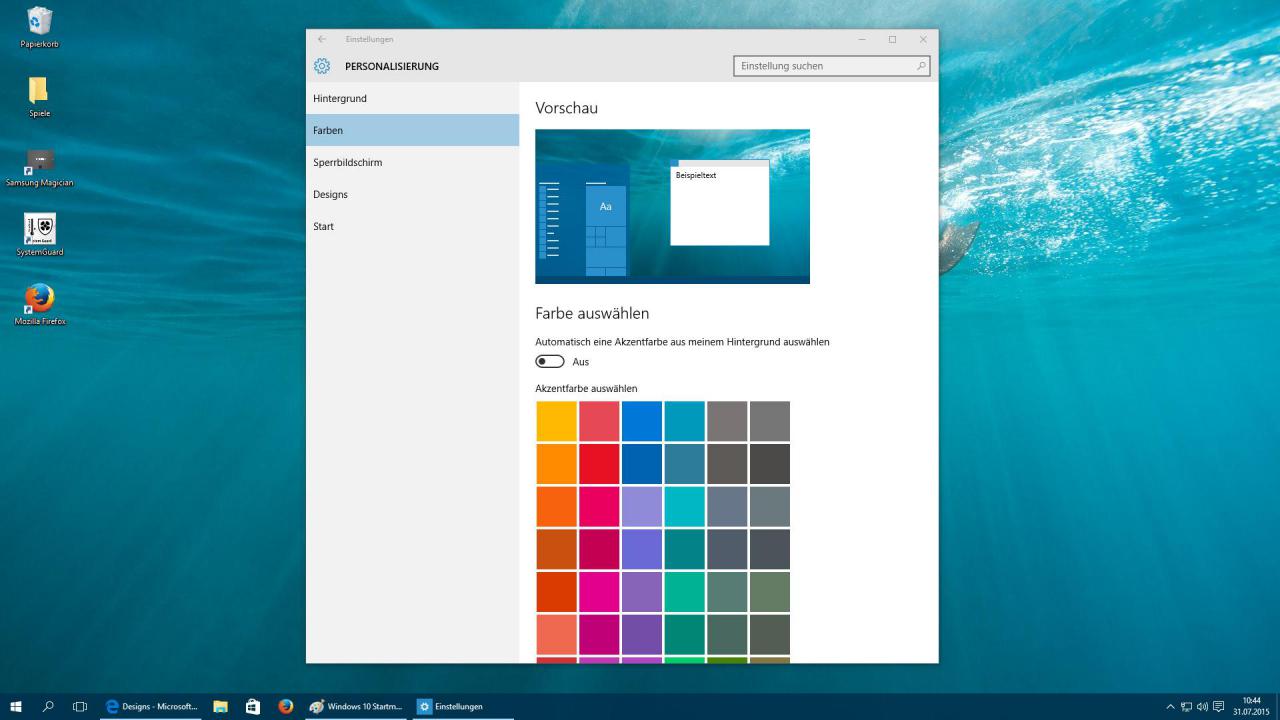The width and height of the screenshot is (1280, 720).
Task: Pick the yellow-gold accent swatch in the top row
Action: [556, 421]
